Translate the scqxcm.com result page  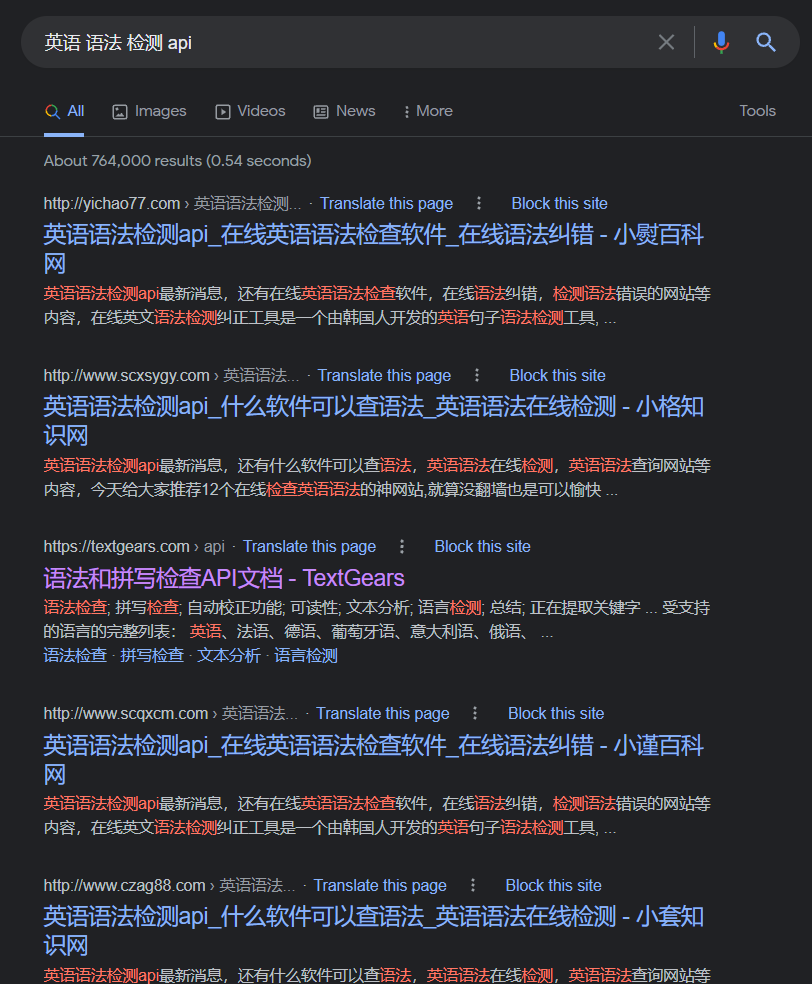(x=382, y=714)
